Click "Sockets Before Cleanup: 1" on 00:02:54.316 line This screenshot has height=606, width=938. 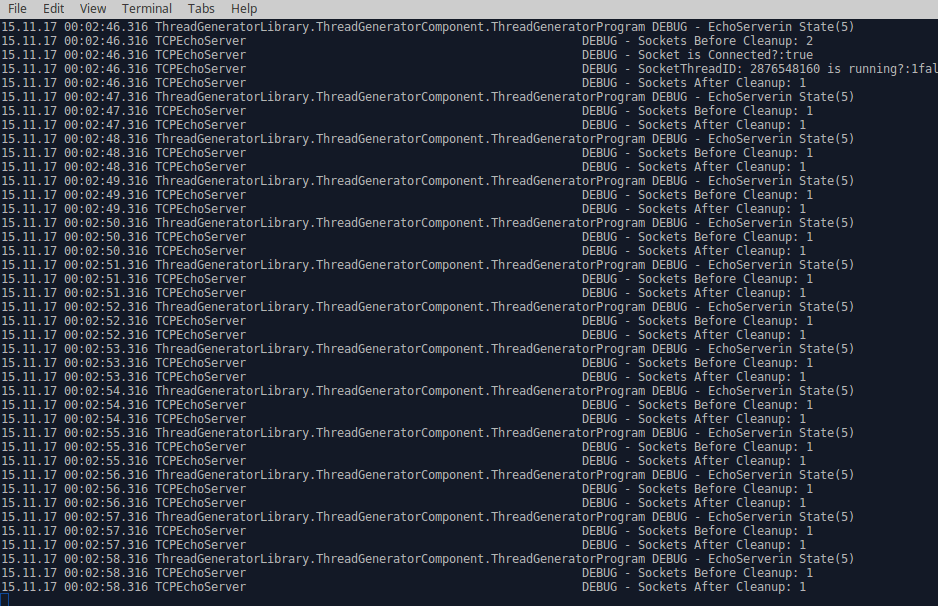click(725, 405)
